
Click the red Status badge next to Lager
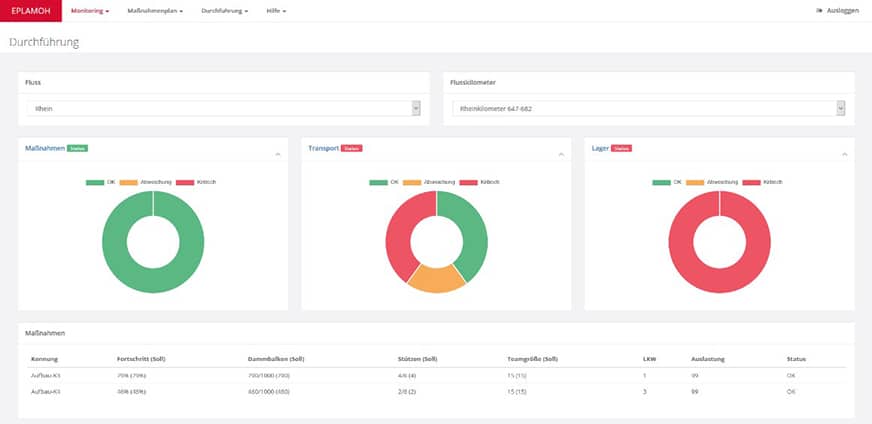tap(621, 148)
